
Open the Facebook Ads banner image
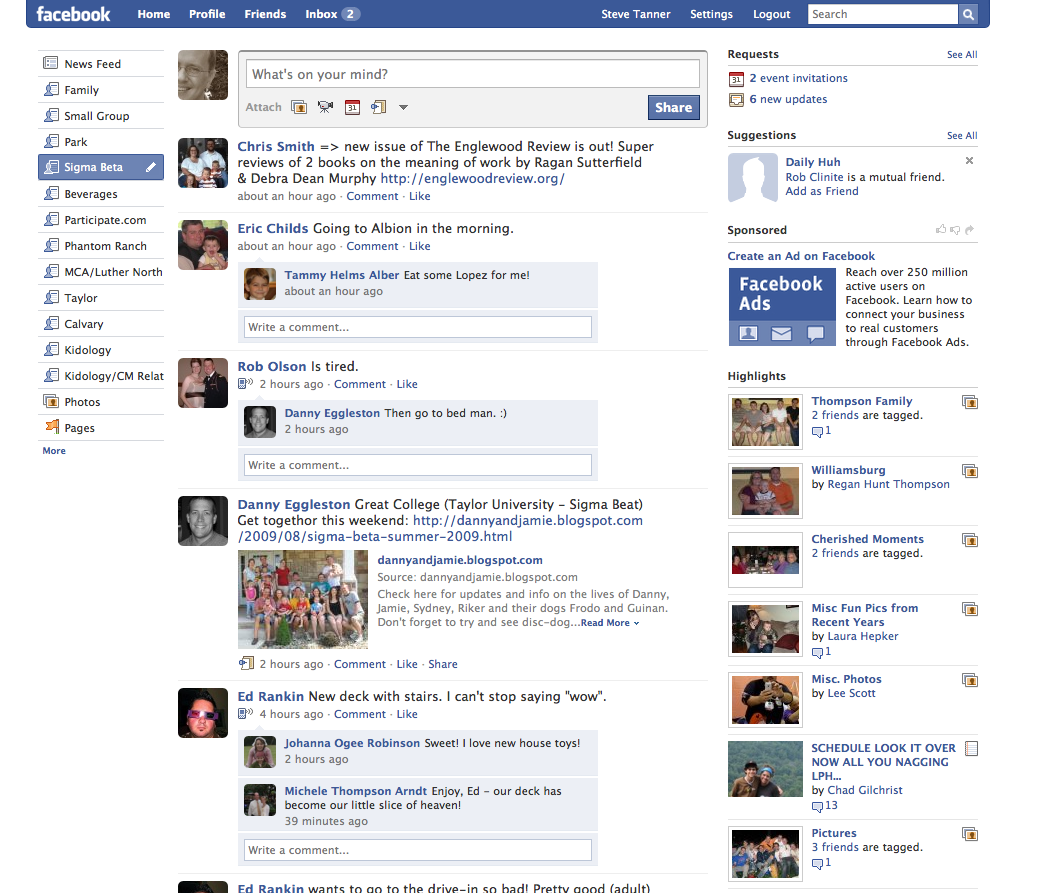pyautogui.click(x=782, y=307)
